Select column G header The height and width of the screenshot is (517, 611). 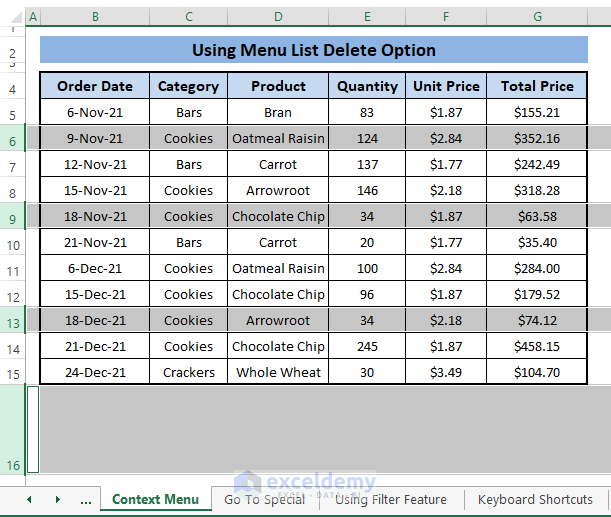click(537, 17)
